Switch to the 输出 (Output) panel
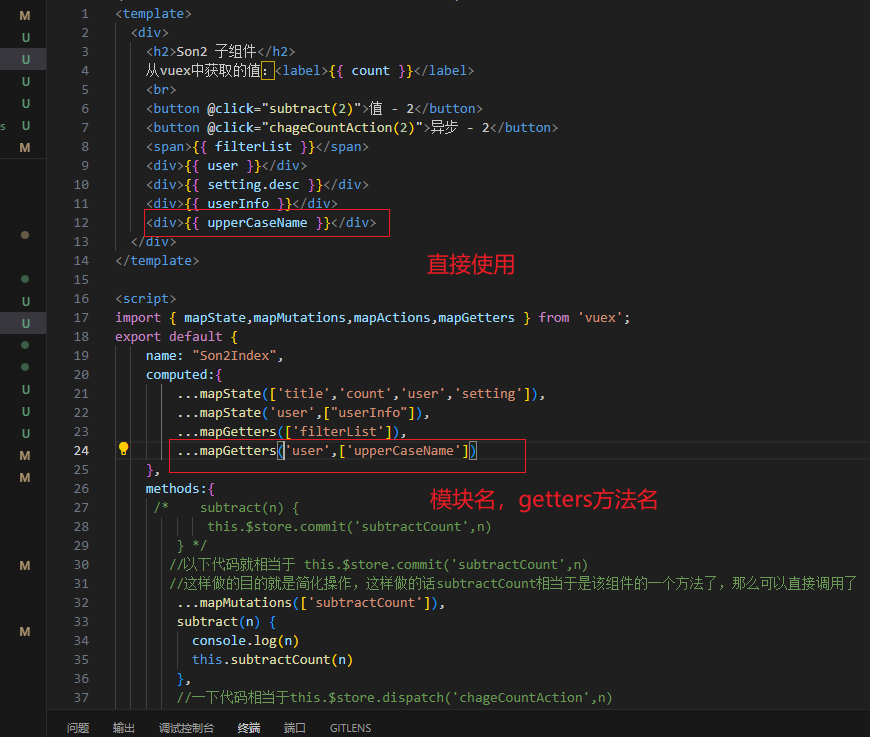Image resolution: width=870 pixels, height=737 pixels. tap(124, 727)
